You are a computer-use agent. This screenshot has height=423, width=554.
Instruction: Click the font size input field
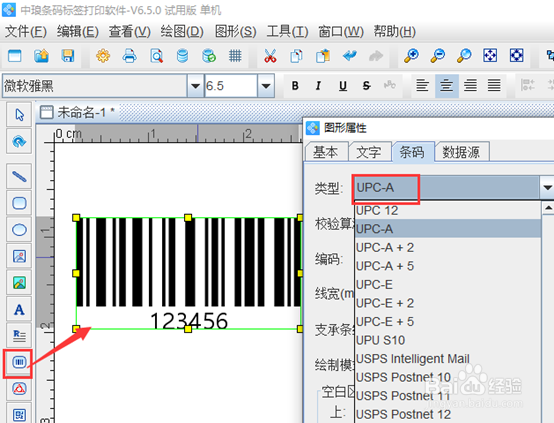click(231, 86)
